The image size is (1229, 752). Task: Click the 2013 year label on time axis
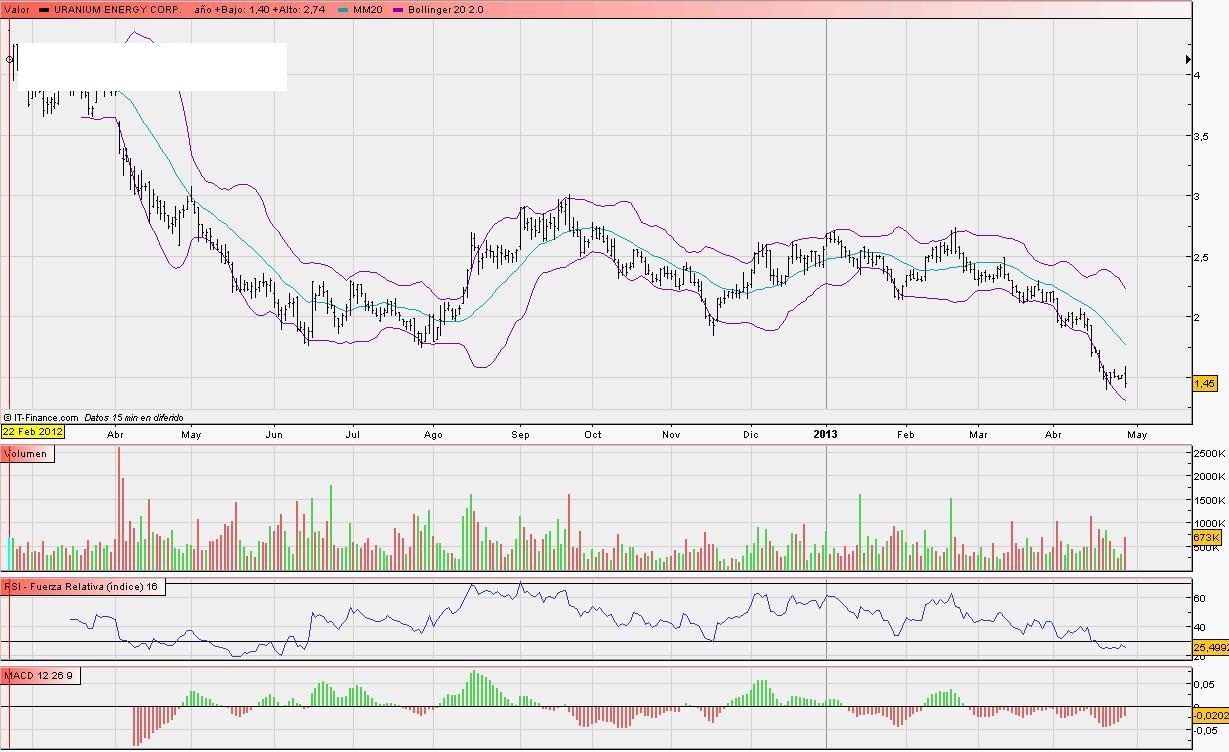coord(826,435)
